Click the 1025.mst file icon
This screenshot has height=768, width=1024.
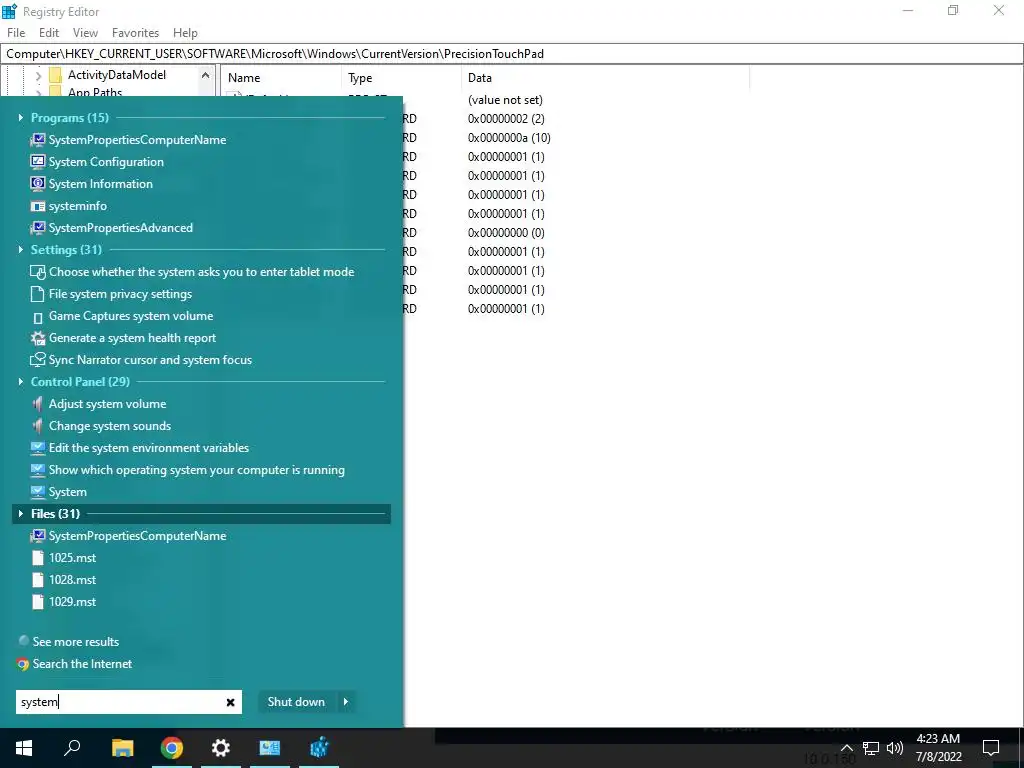(38, 558)
